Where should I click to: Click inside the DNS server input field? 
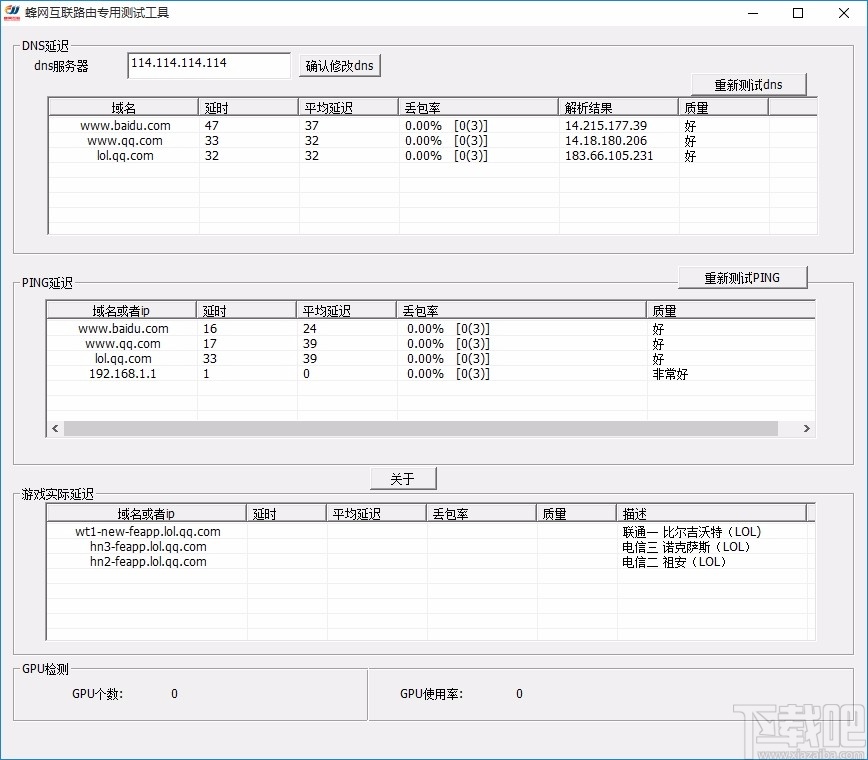click(x=208, y=64)
